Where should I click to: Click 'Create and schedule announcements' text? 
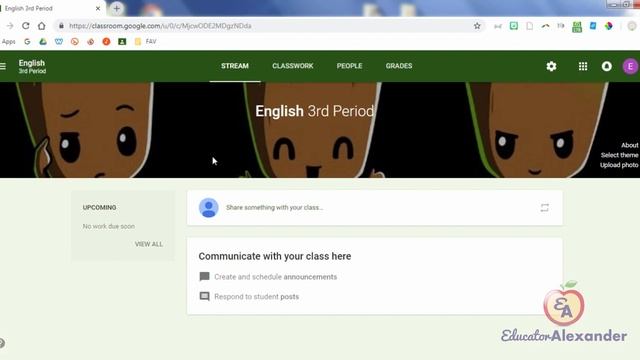tap(276, 277)
